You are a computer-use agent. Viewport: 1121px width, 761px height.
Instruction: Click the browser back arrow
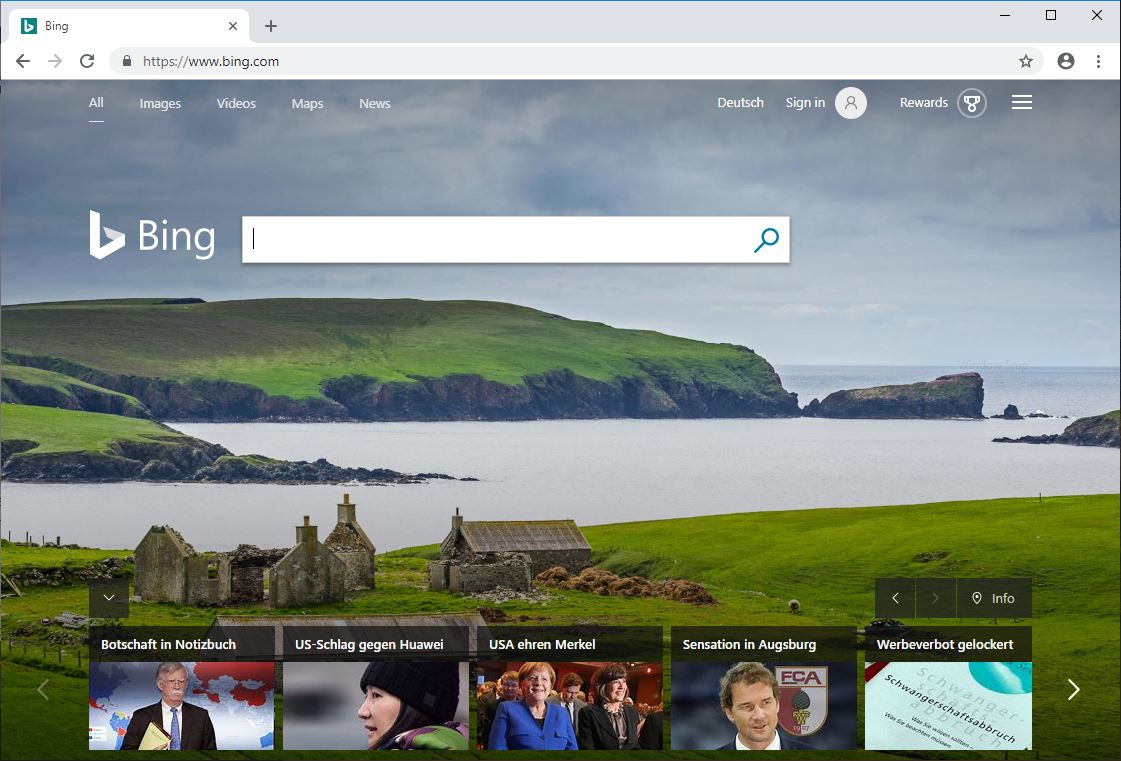pos(23,62)
